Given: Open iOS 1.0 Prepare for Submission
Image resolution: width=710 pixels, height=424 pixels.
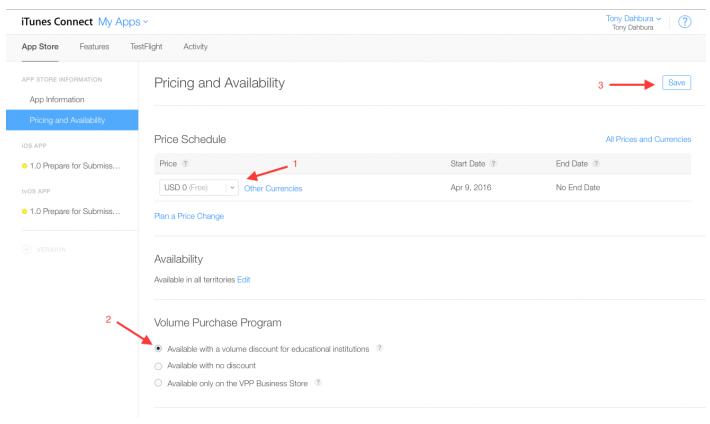Looking at the screenshot, I should (x=75, y=166).
